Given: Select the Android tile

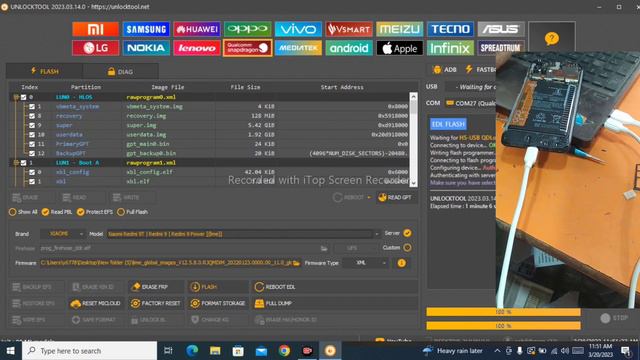Looking at the screenshot, I should [349, 48].
